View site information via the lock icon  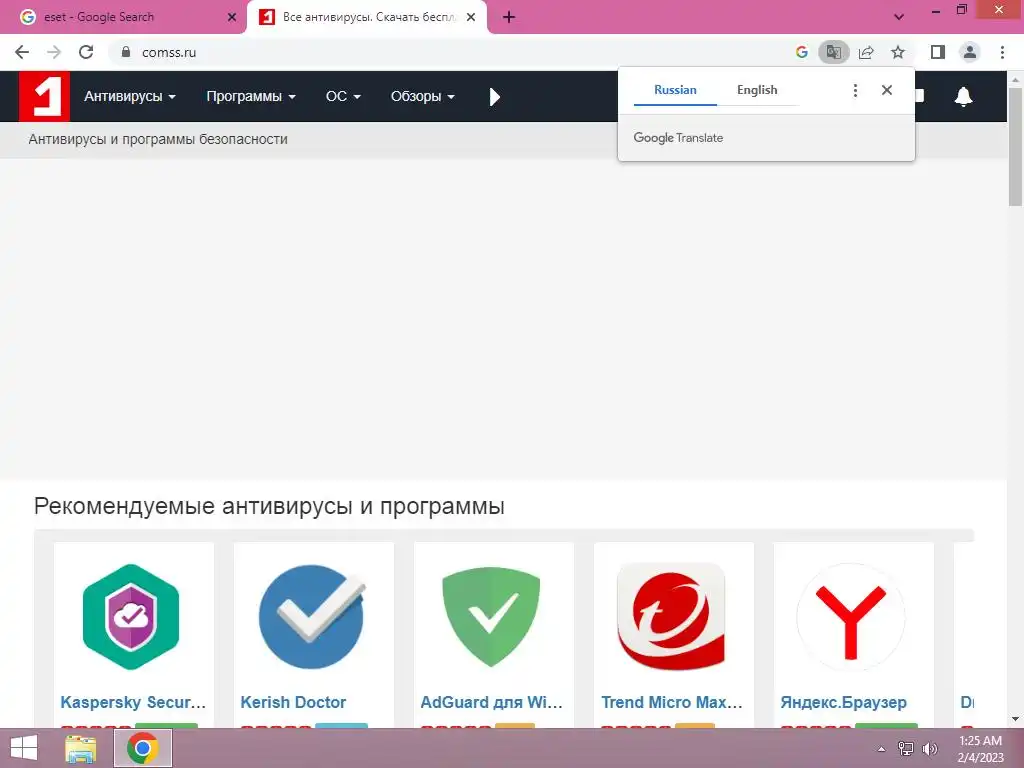coord(126,52)
